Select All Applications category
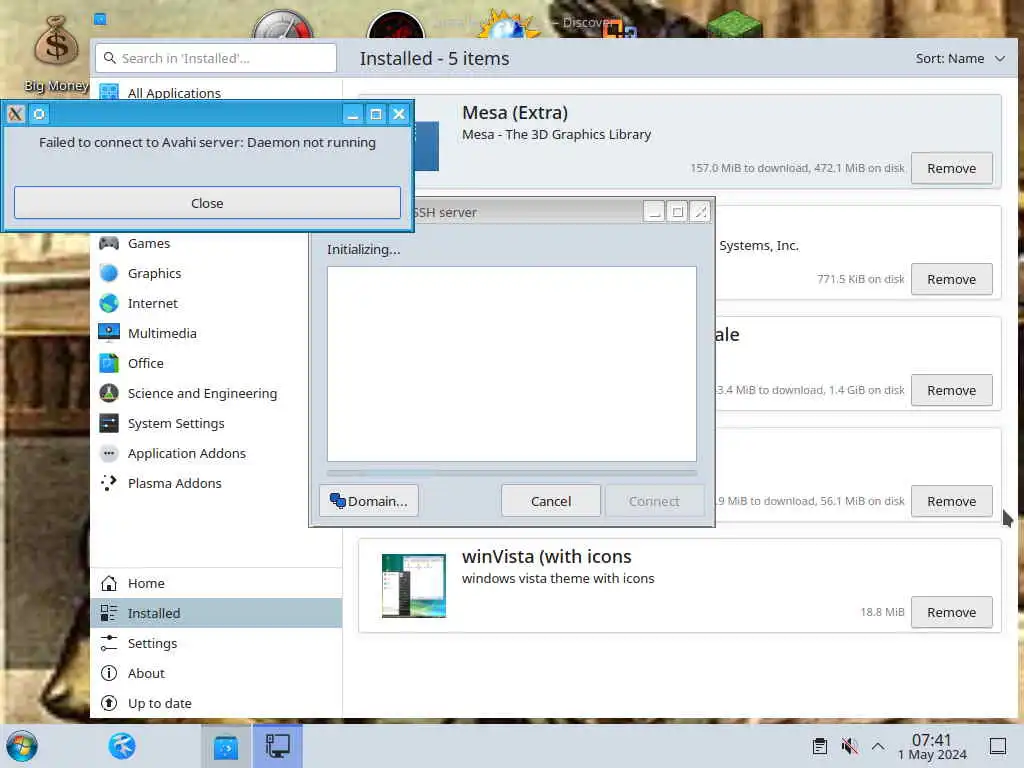The height and width of the screenshot is (768, 1024). pyautogui.click(x=216, y=93)
